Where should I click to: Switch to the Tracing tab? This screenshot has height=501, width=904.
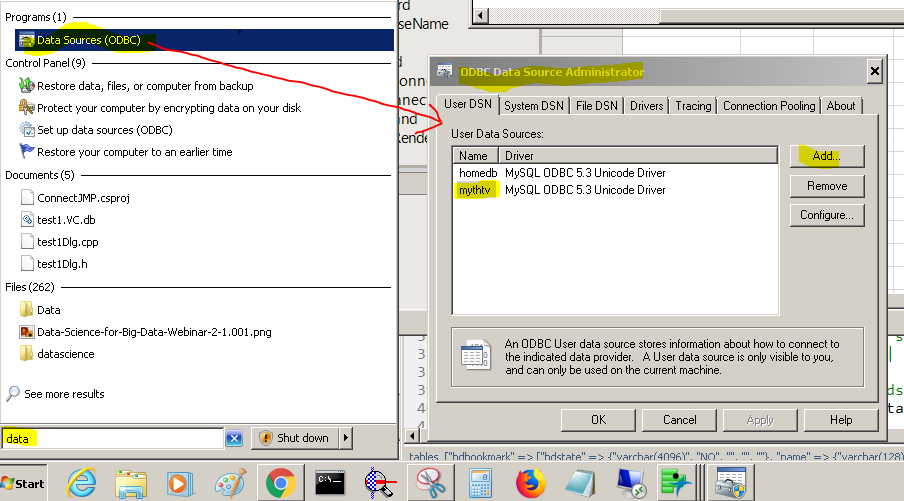693,106
